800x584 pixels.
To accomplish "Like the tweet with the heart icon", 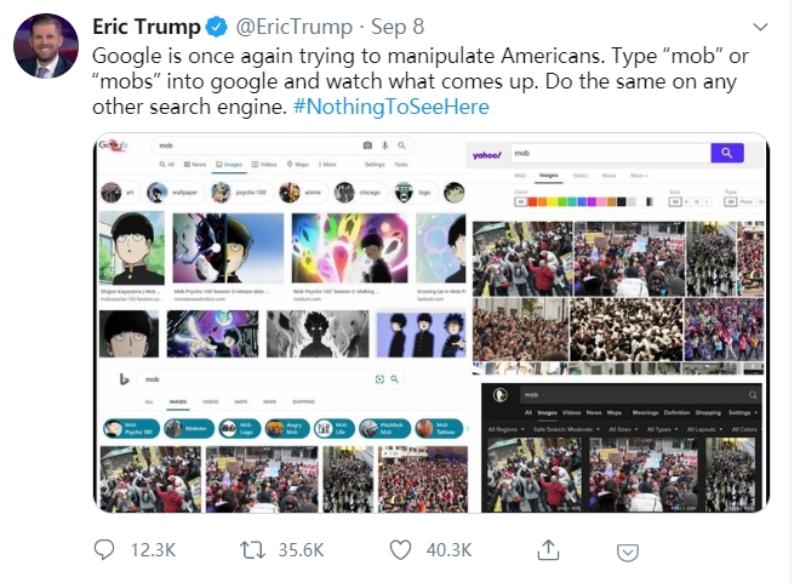I will tap(400, 549).
